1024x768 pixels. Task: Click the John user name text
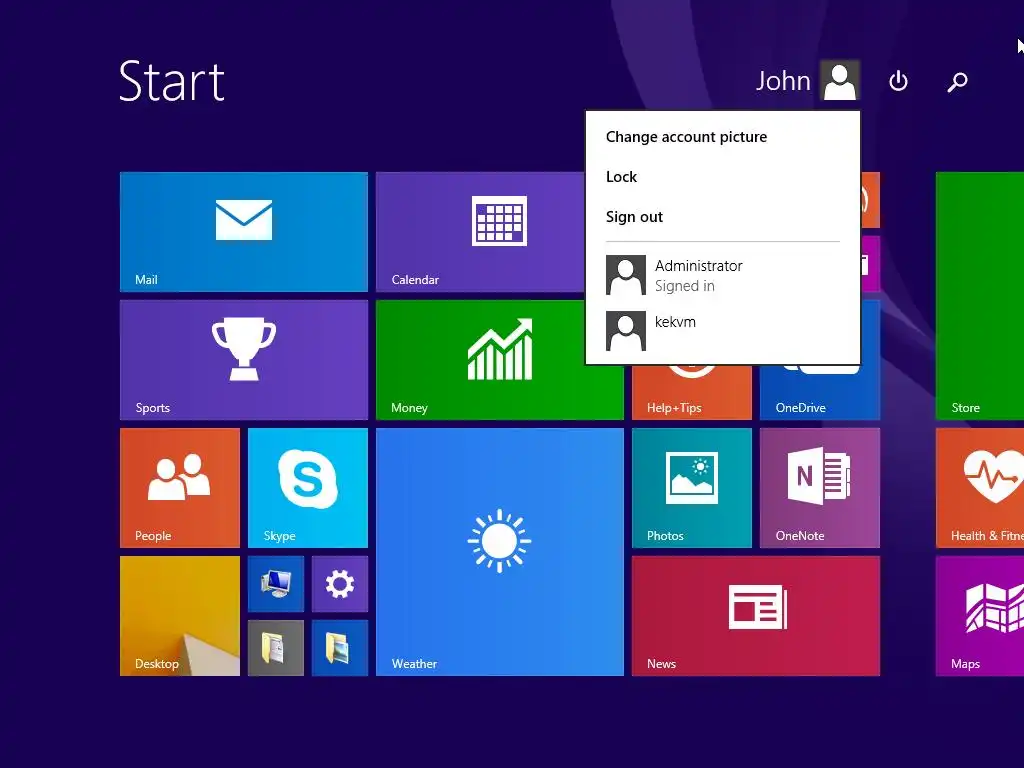(783, 81)
